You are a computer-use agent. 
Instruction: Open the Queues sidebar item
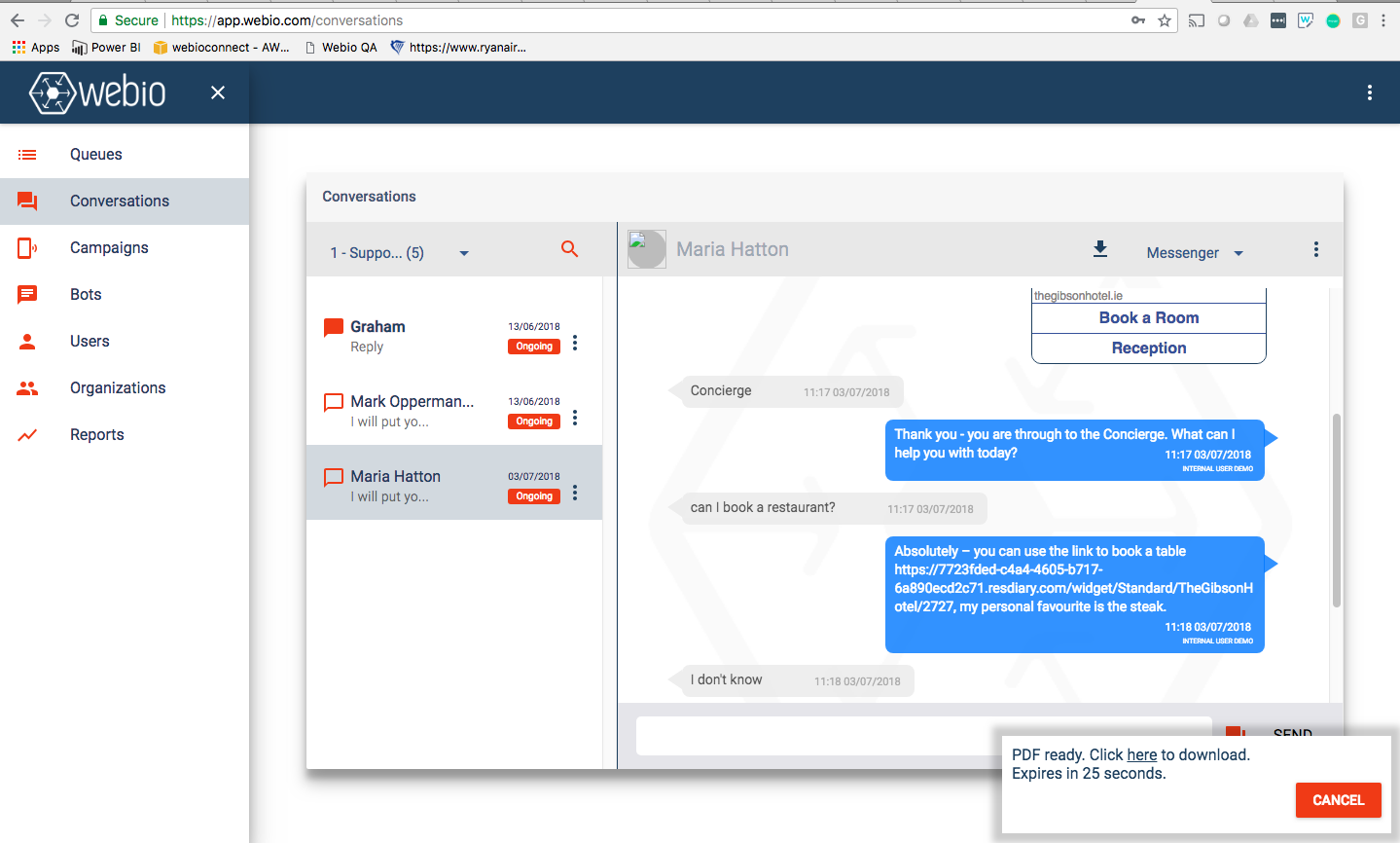pos(125,154)
